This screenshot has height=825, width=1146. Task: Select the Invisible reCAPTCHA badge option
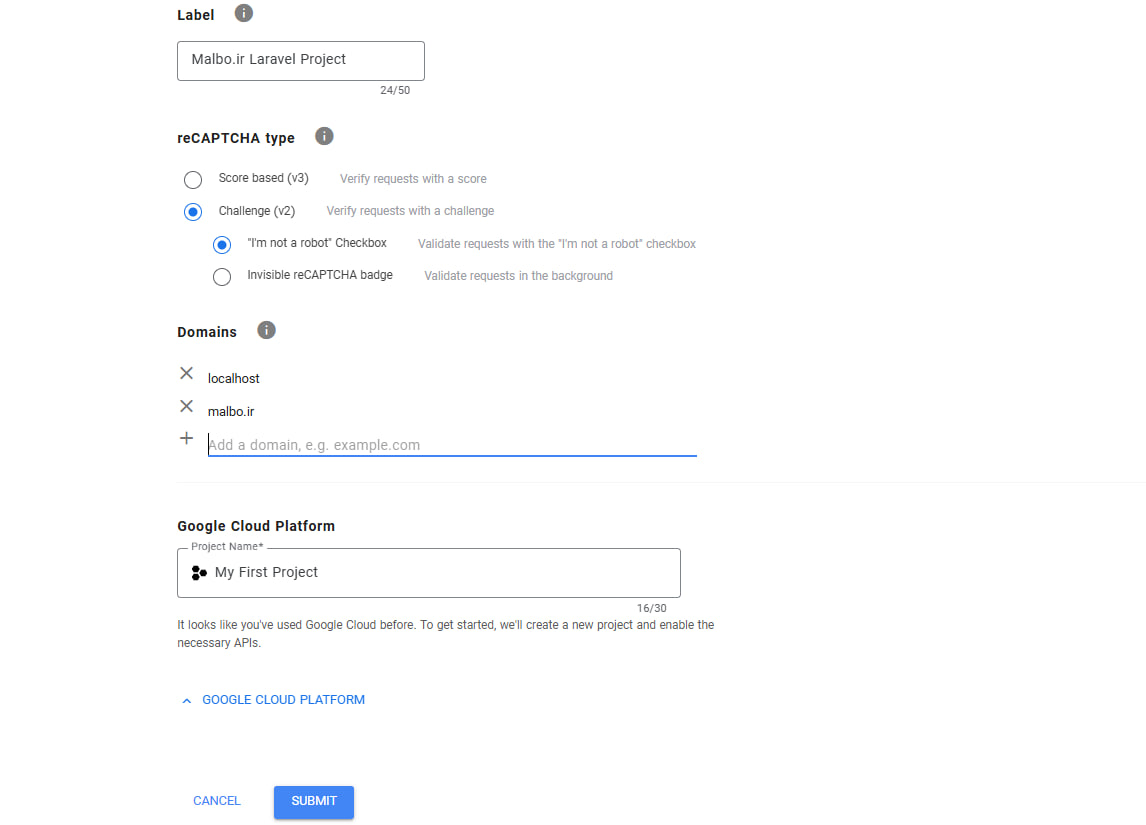(x=222, y=277)
